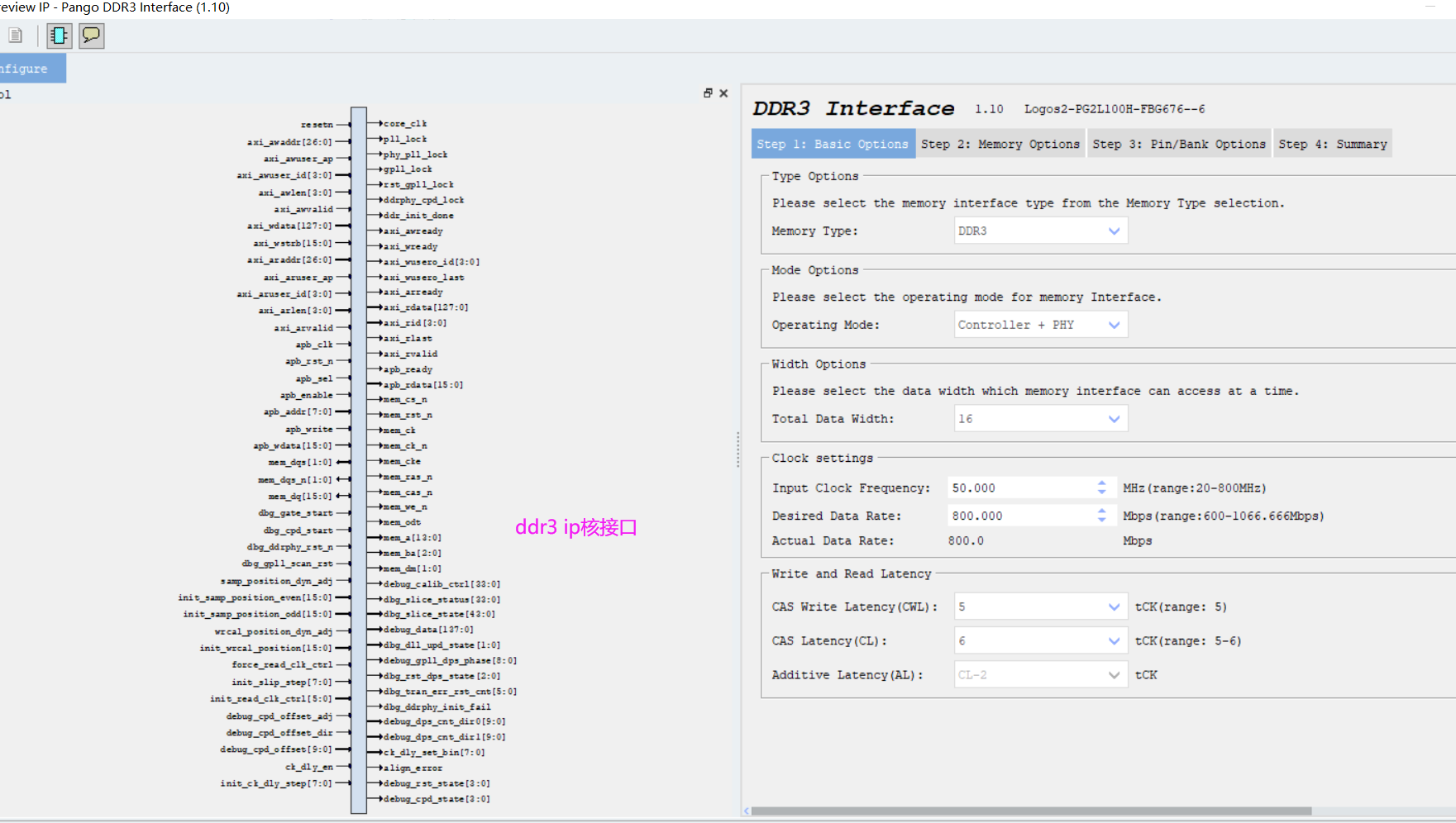This screenshot has width=1456, height=823.
Task: Click the mem_ck_n port label
Action: pos(405,445)
